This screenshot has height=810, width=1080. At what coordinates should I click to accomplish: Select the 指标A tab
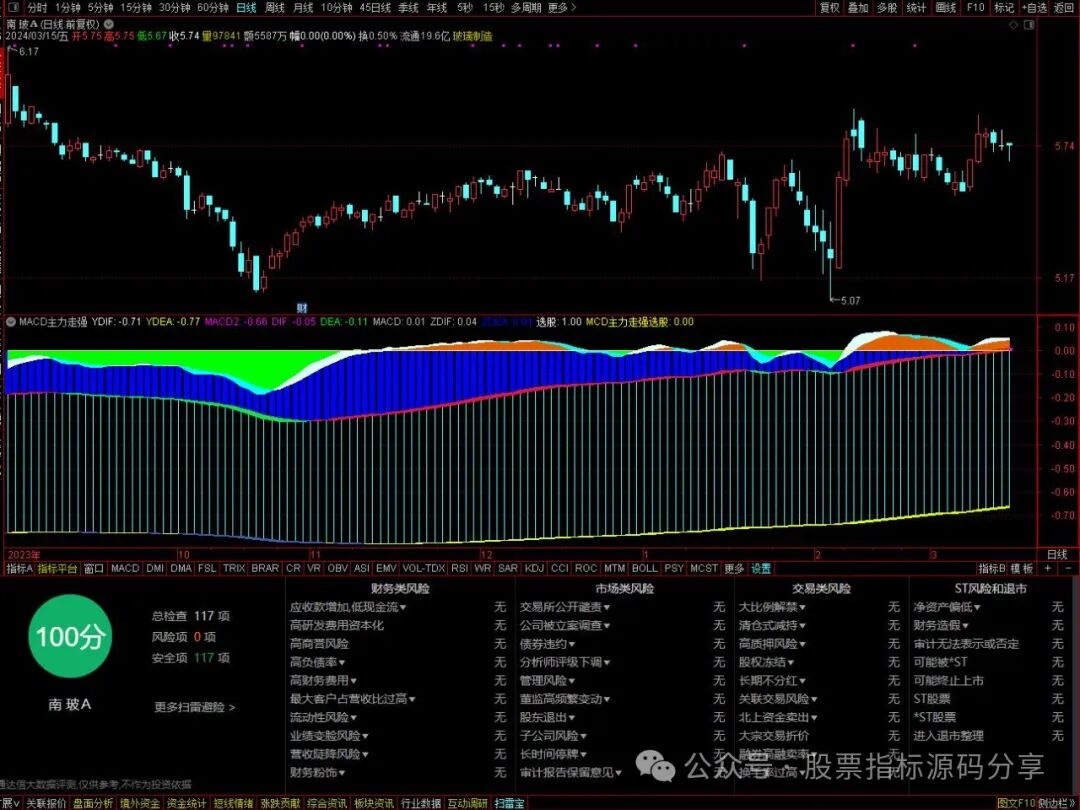[19, 568]
